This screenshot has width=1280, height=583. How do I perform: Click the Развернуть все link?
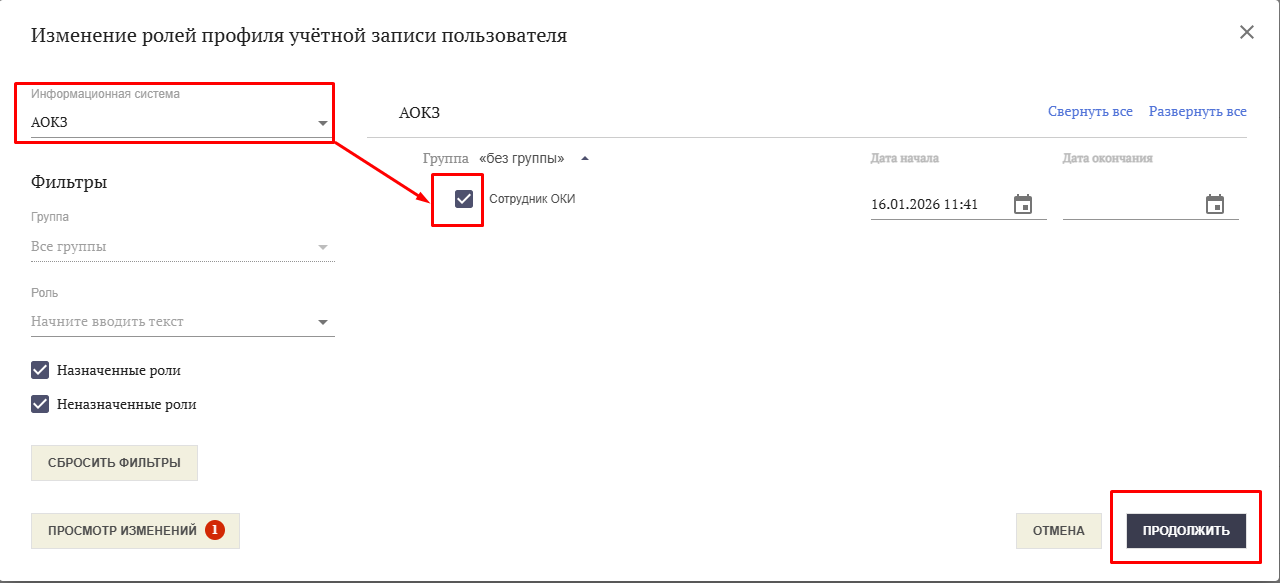coord(1197,112)
